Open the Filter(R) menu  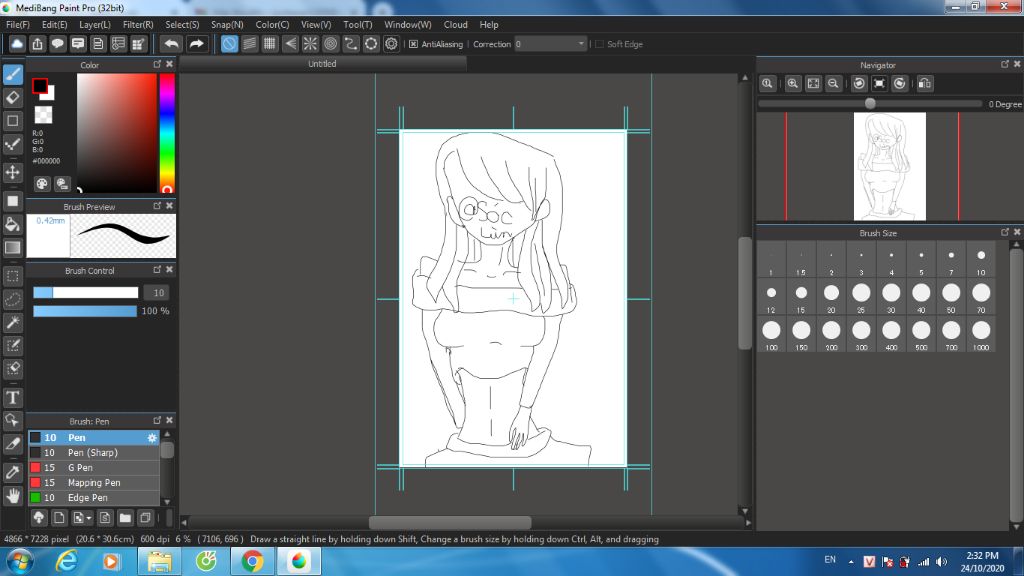[138, 24]
